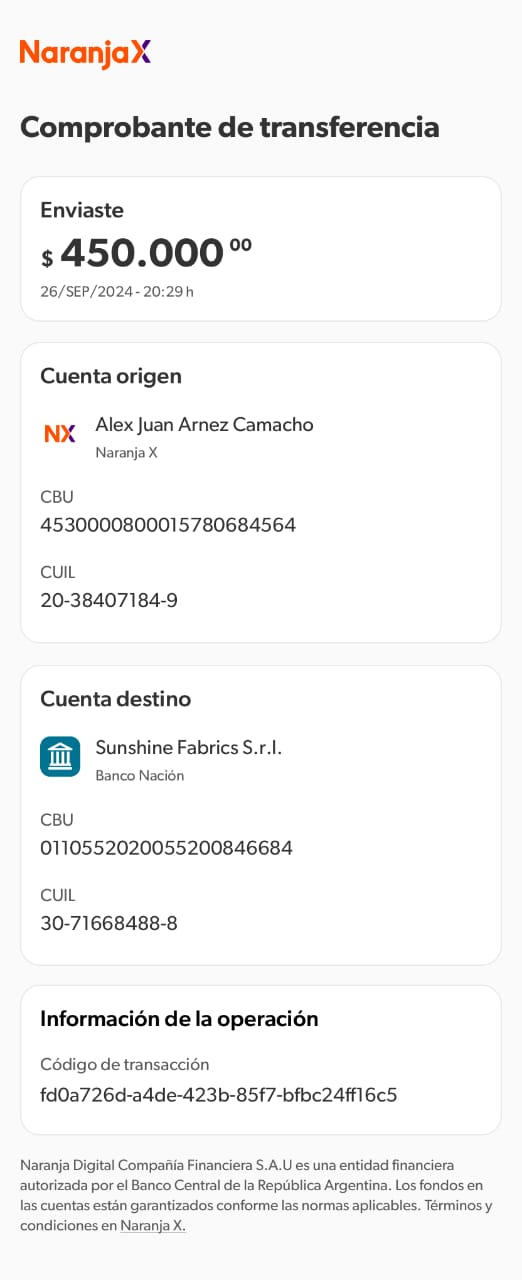This screenshot has height=1280, width=522.
Task: Tap the recipient Sunshine Fabrics S.r.l.
Action: click(x=189, y=748)
